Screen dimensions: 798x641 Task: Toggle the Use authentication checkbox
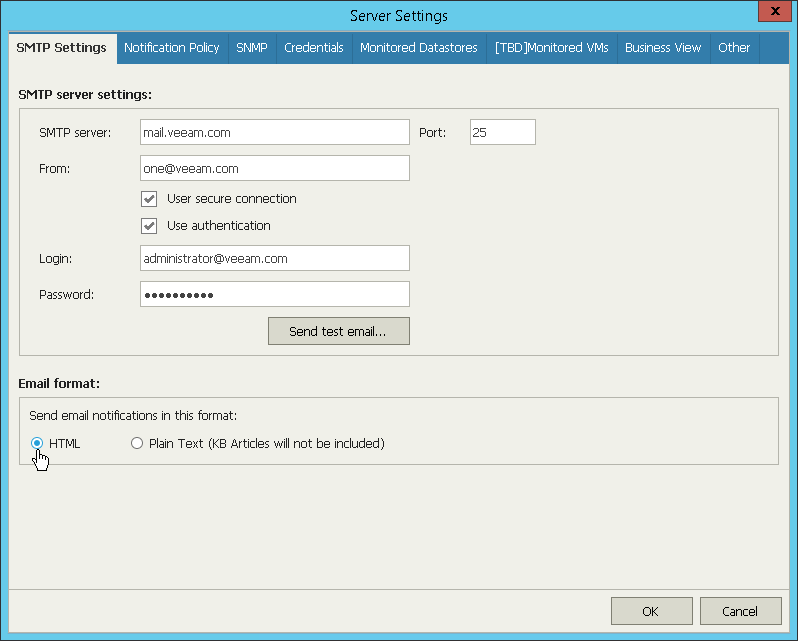149,226
